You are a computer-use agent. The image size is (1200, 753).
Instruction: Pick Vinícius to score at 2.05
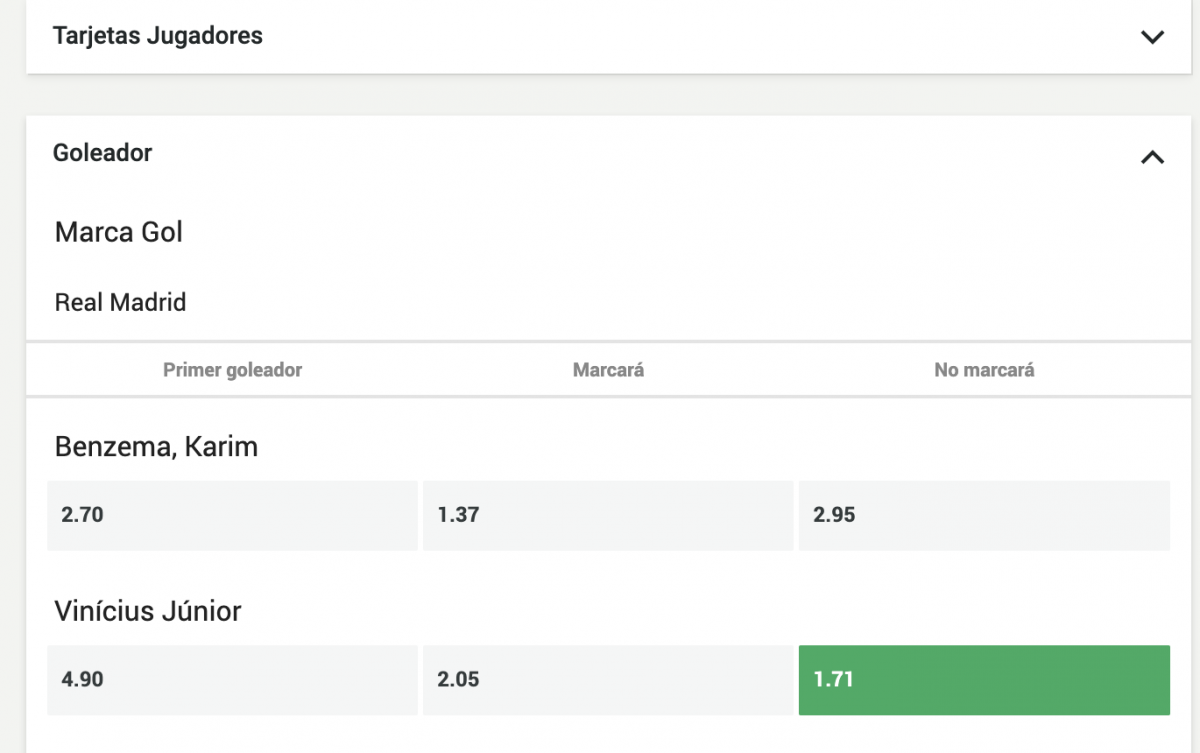point(608,680)
